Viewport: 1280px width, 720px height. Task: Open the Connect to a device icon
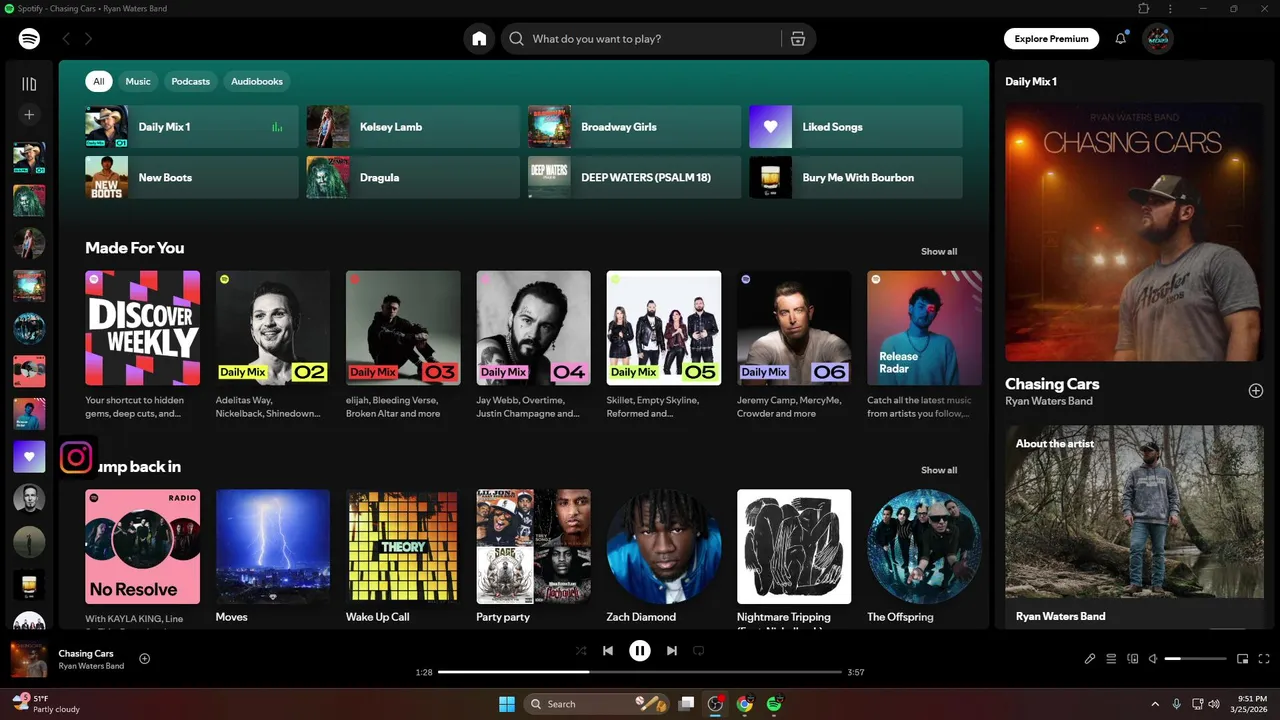coord(1133,659)
